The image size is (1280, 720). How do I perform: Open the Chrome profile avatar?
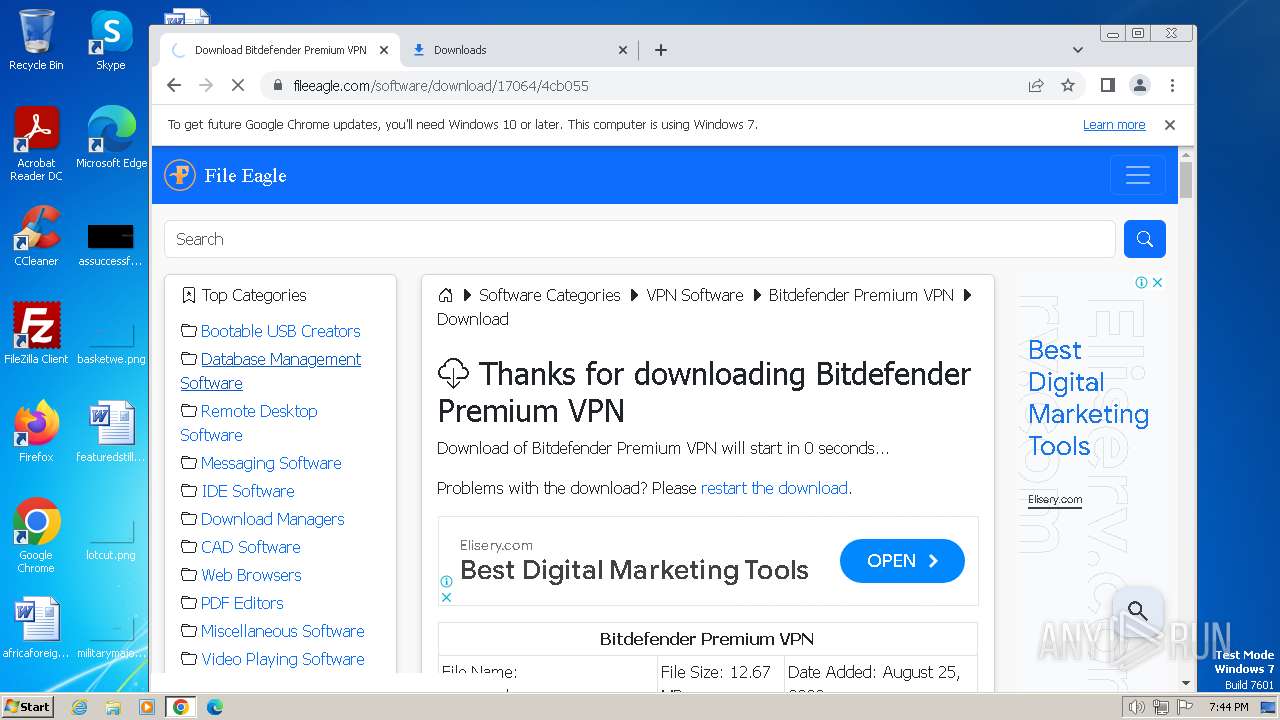pos(1139,86)
